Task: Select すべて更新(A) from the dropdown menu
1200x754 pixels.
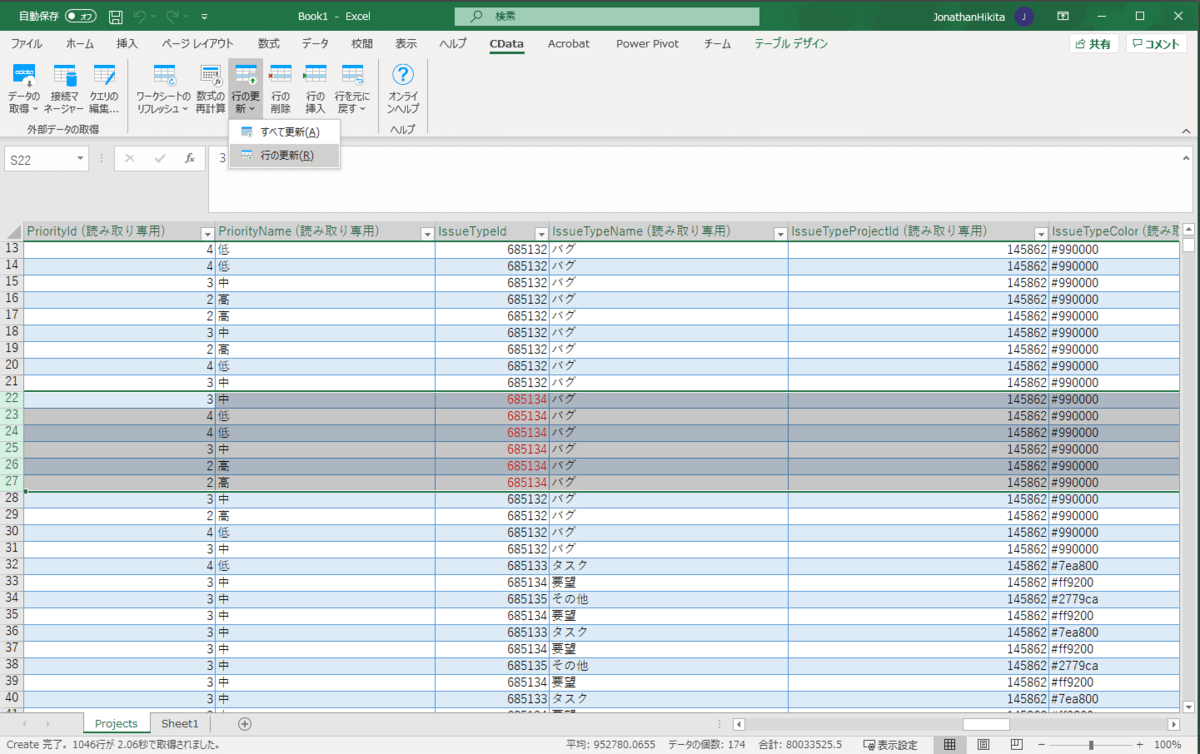Action: click(x=289, y=132)
